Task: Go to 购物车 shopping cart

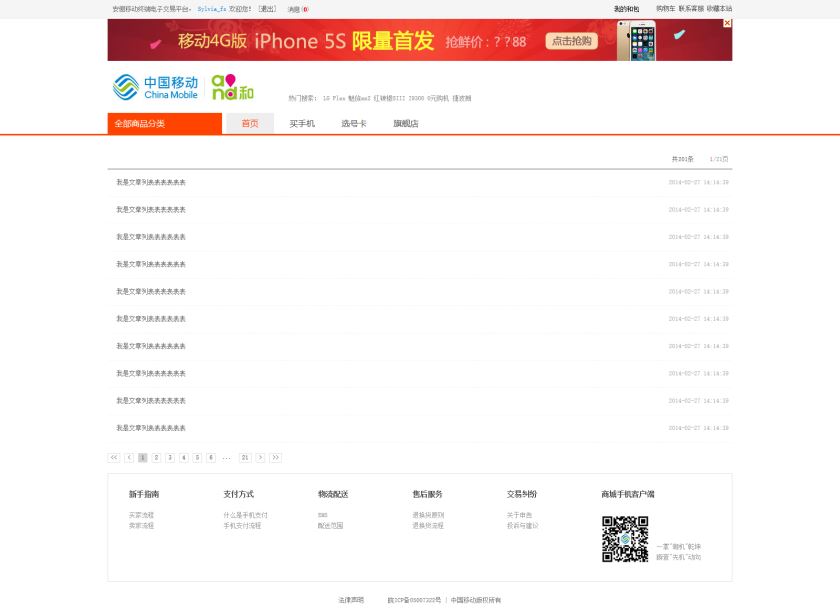Action: pos(665,9)
